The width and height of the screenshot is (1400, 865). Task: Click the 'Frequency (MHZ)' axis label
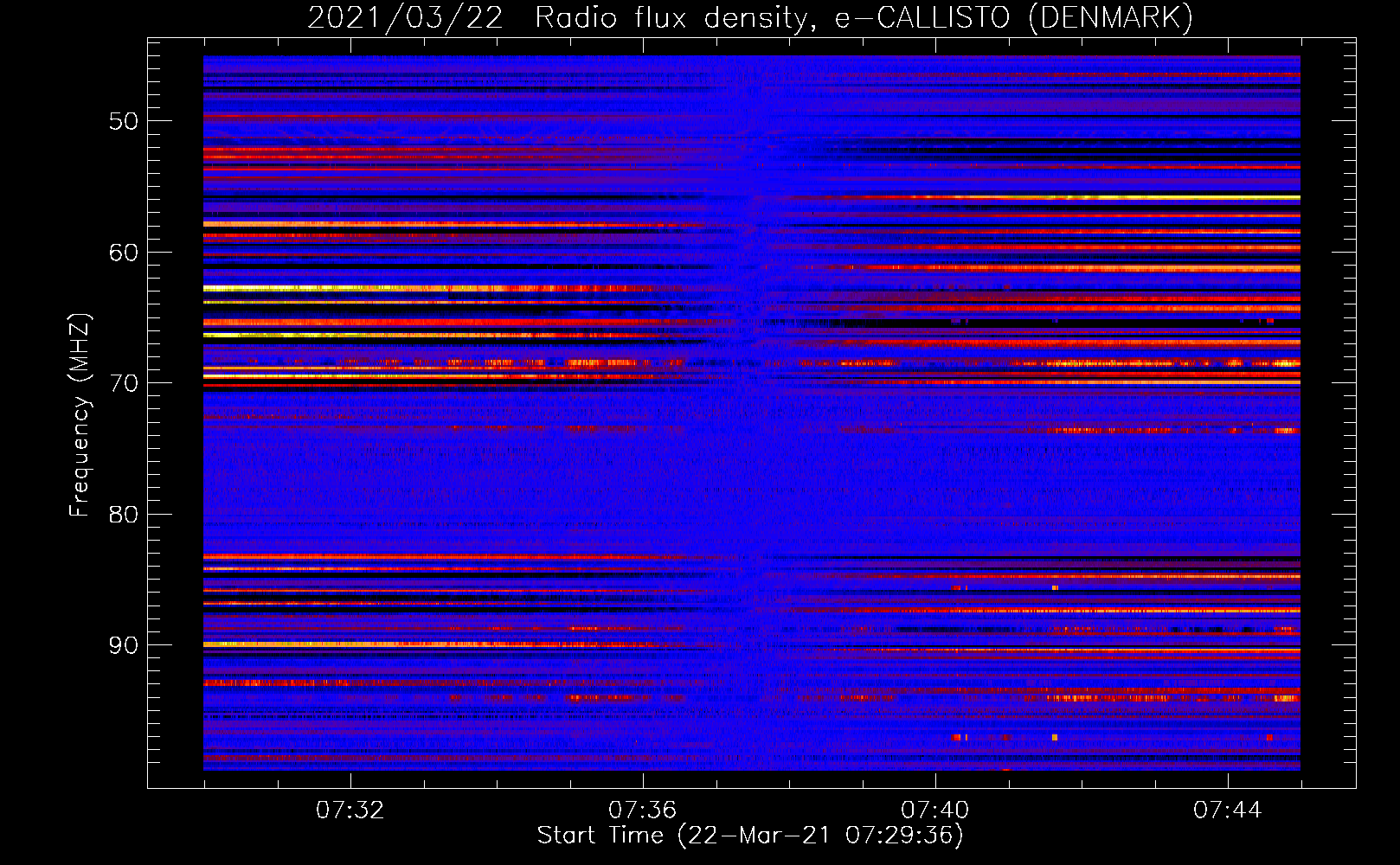[80, 415]
